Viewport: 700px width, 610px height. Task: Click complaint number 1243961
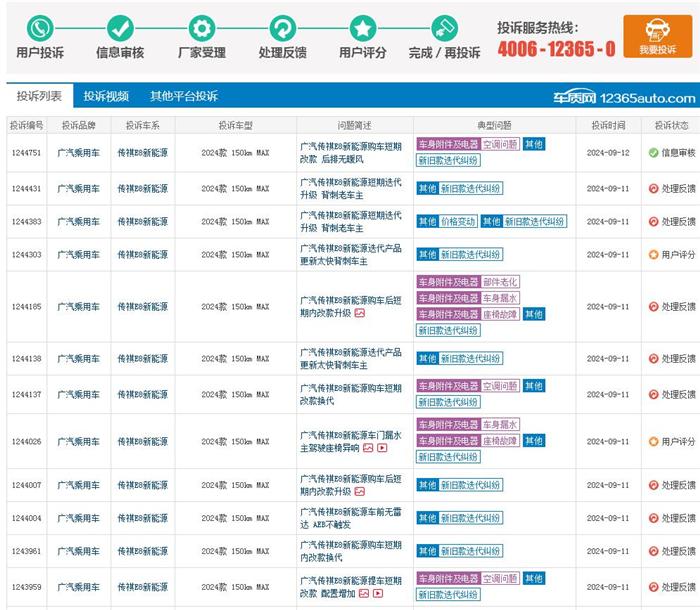27,551
